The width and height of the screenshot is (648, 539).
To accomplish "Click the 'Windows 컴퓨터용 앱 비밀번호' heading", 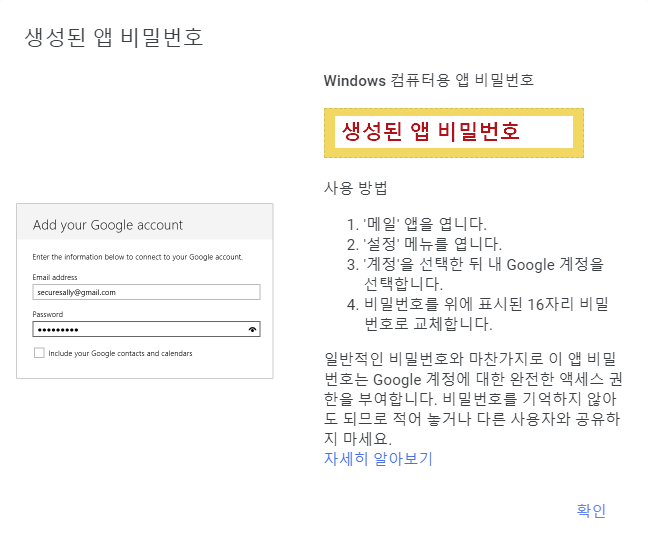I will (429, 80).
